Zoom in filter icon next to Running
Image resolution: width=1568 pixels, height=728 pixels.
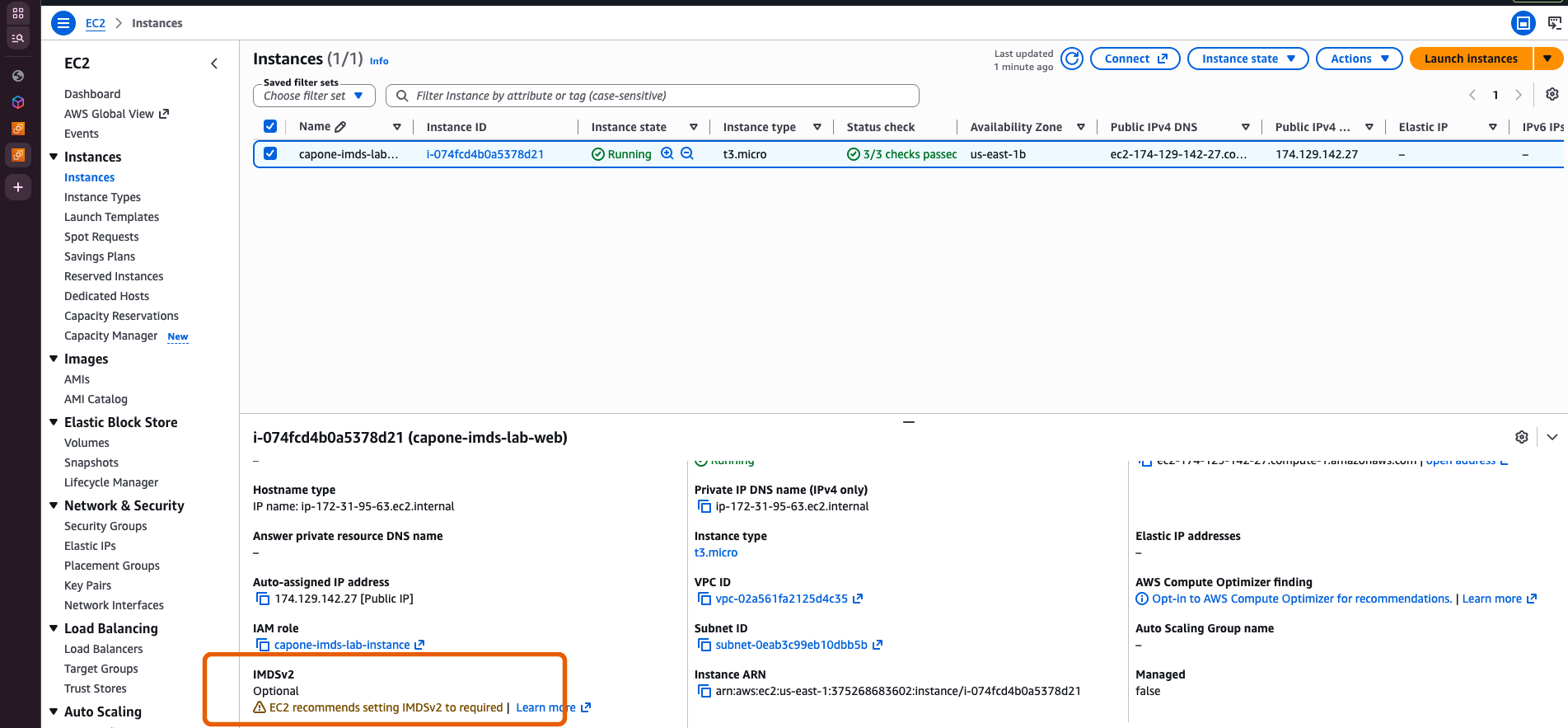pos(667,153)
